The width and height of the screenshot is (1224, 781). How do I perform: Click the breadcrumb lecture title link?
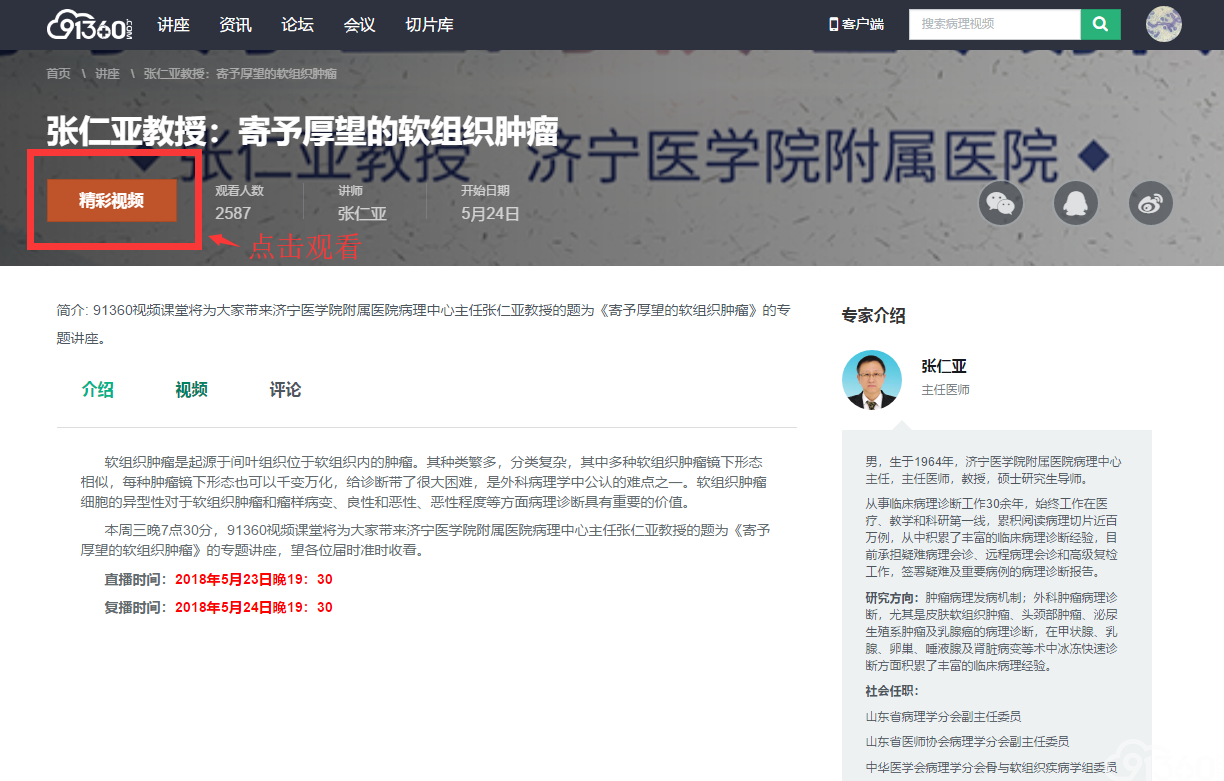(240, 74)
